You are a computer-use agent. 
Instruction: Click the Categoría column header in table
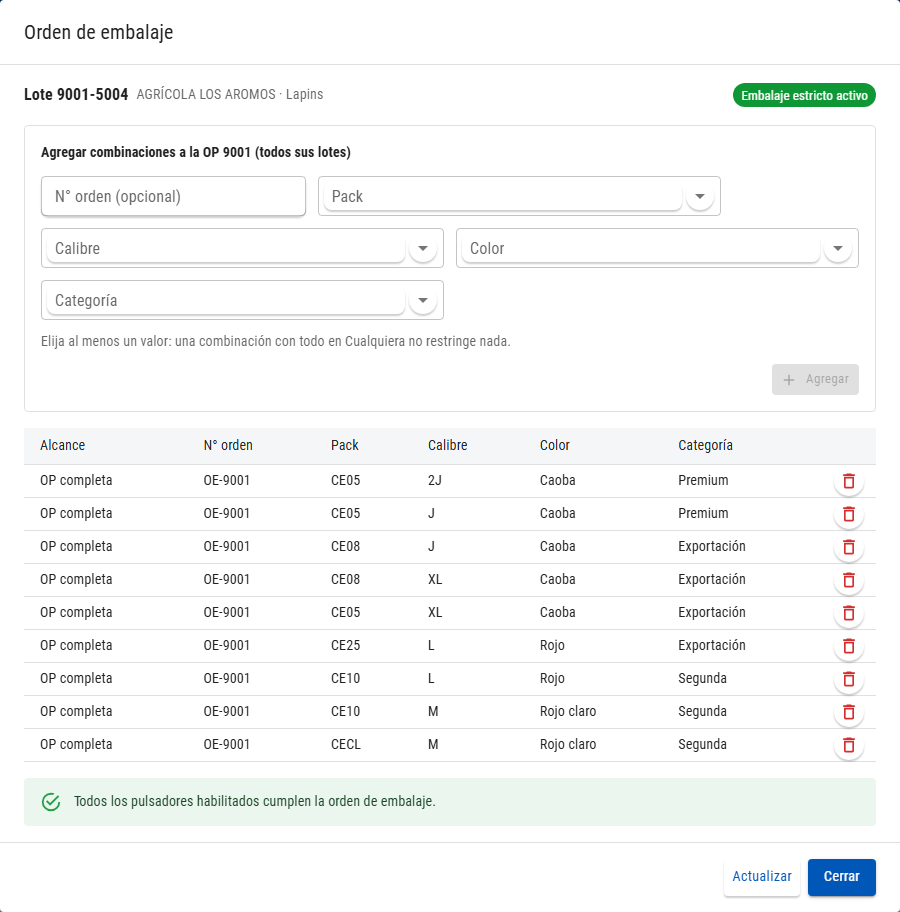706,446
